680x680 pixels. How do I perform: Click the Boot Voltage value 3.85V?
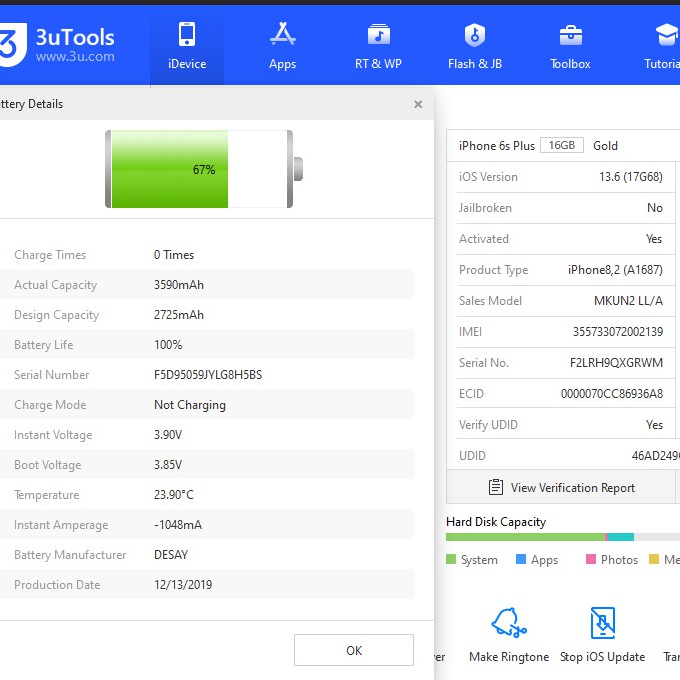click(168, 465)
